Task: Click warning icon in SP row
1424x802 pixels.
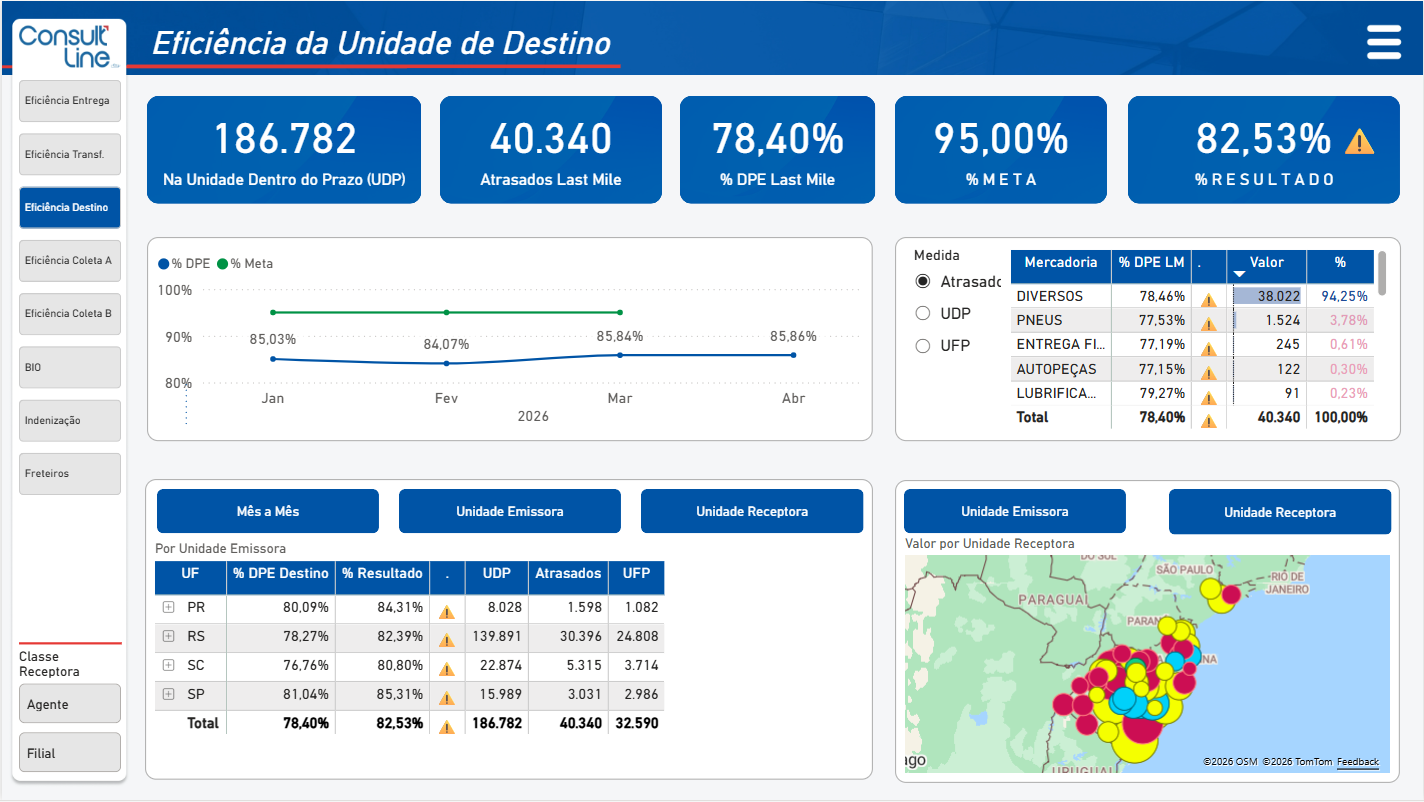Action: 447,698
